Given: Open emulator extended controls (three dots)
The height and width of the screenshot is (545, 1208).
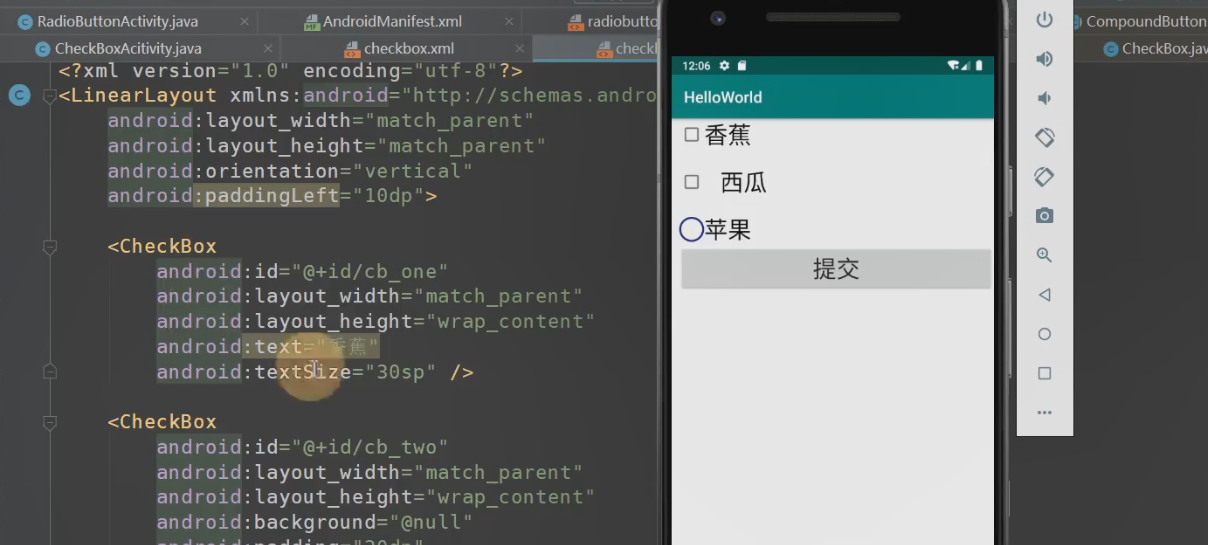Looking at the screenshot, I should pyautogui.click(x=1044, y=412).
